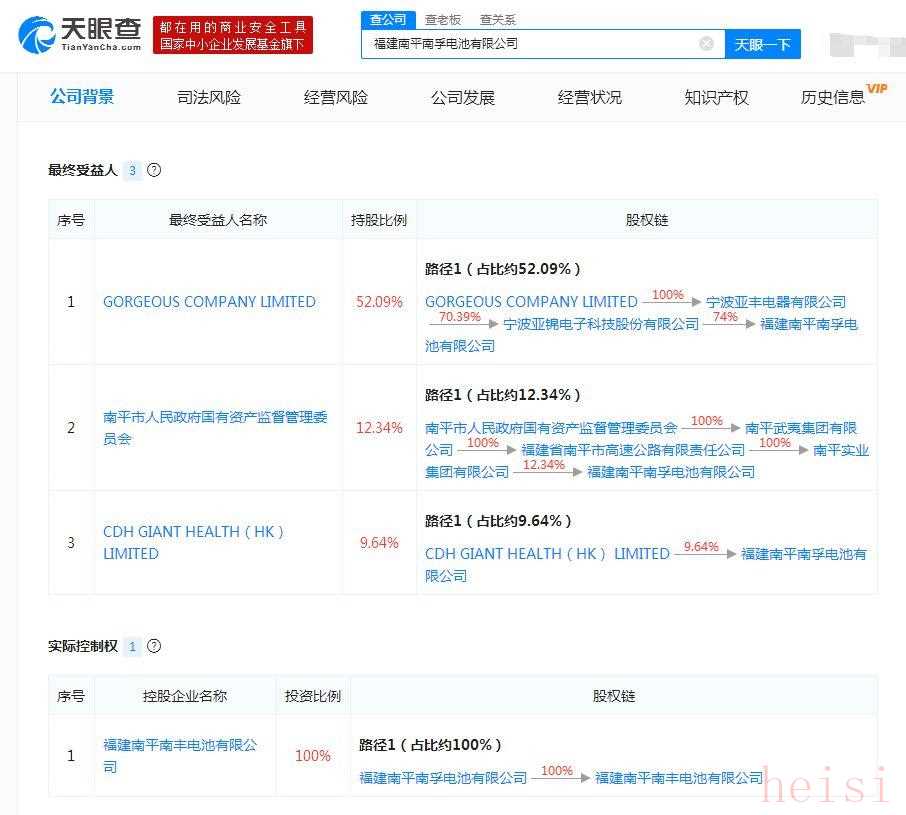Click the 投资比例 column header
The height and width of the screenshot is (815, 906).
point(313,696)
